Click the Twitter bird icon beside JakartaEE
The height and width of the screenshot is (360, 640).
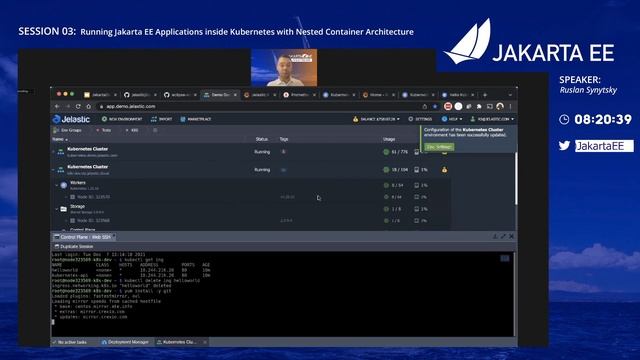[564, 146]
